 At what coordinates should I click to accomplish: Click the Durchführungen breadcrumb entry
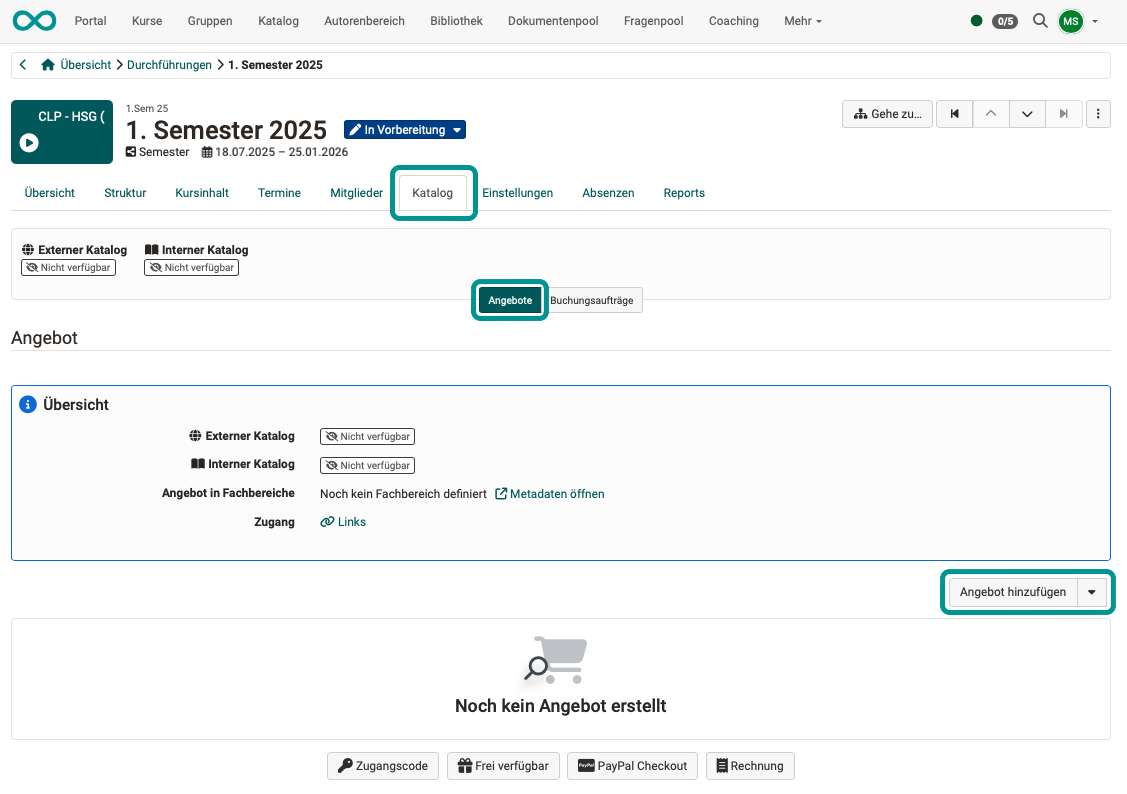coord(169,64)
